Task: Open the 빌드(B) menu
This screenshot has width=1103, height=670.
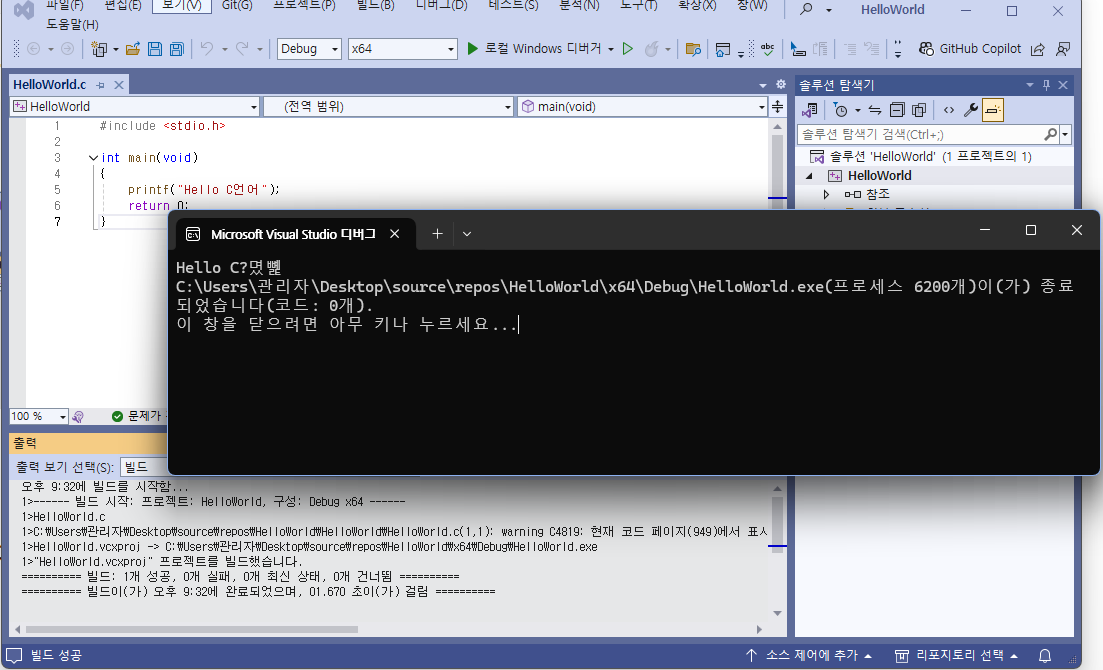Action: (376, 6)
